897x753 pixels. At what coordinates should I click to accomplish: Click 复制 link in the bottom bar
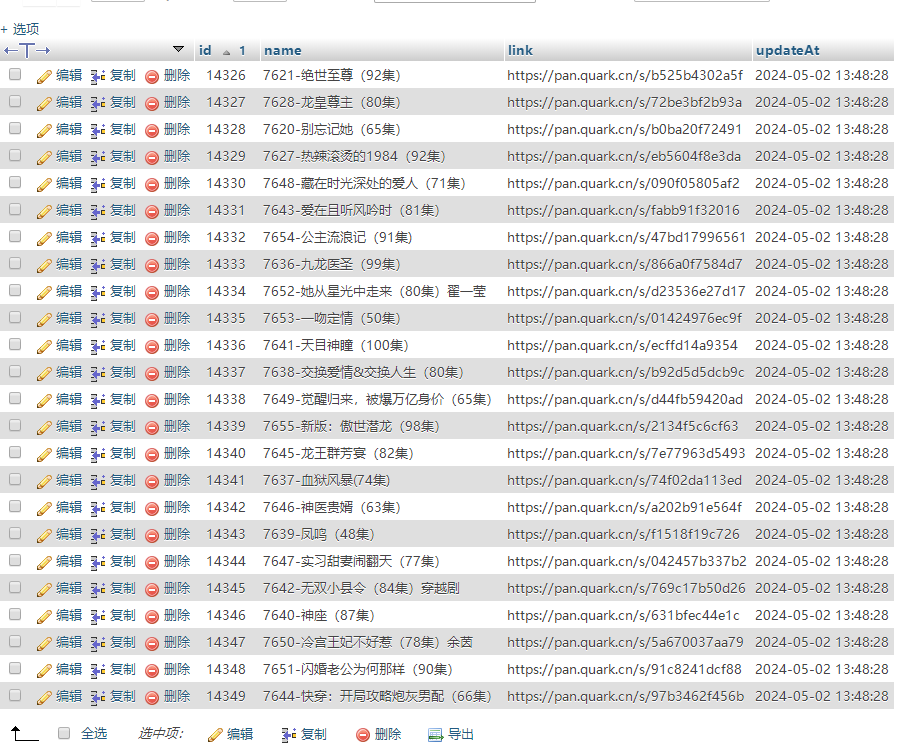[313, 734]
